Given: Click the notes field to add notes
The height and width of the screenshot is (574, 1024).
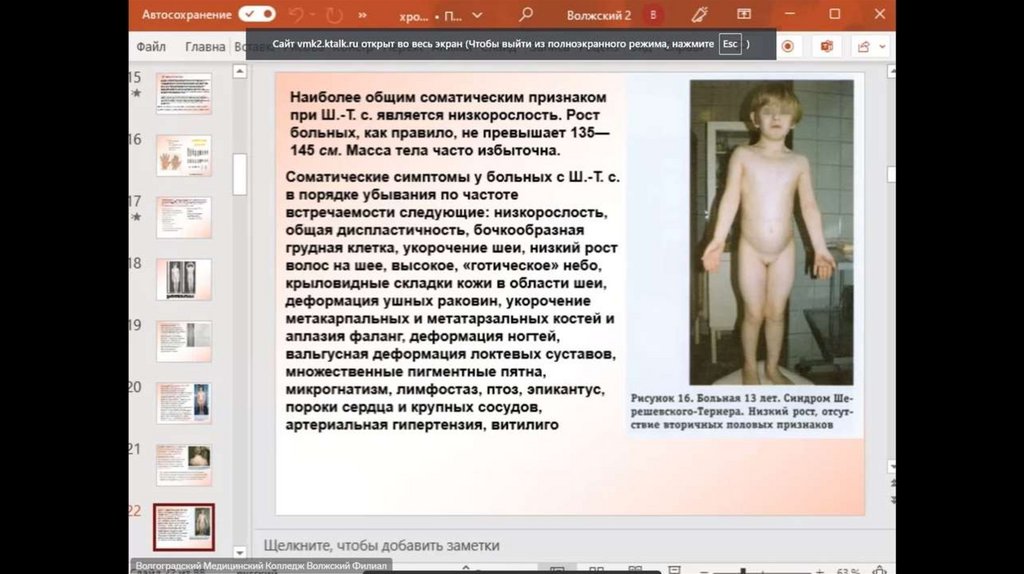Looking at the screenshot, I should pos(381,546).
